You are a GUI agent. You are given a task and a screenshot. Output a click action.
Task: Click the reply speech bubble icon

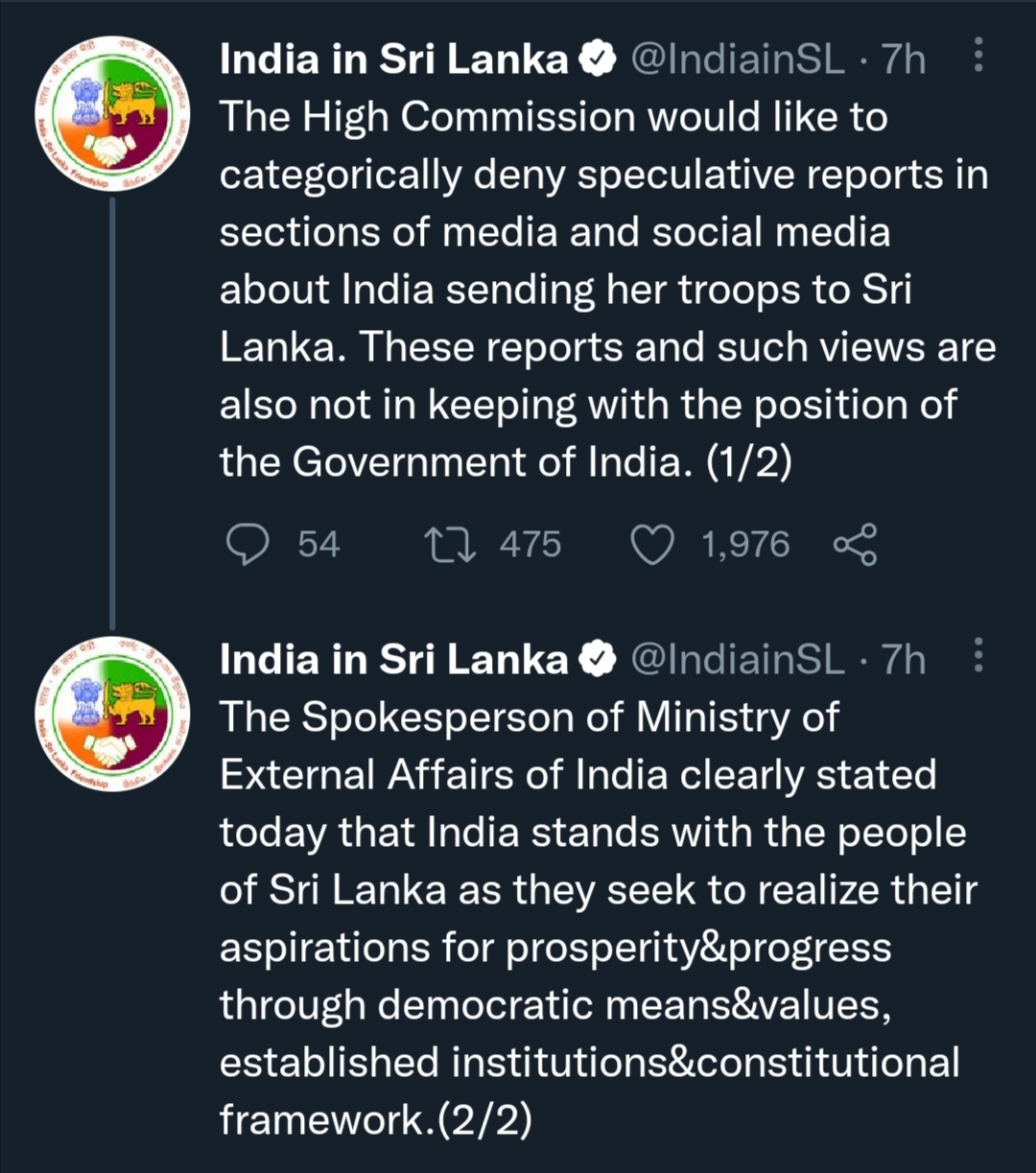247,545
